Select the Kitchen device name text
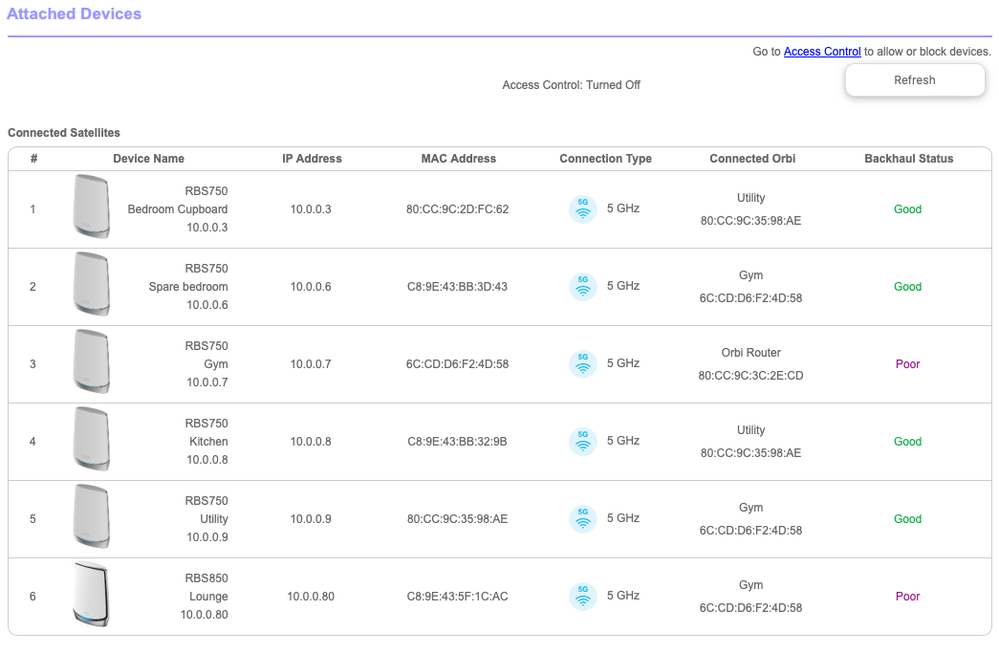The image size is (999, 655). [208, 442]
